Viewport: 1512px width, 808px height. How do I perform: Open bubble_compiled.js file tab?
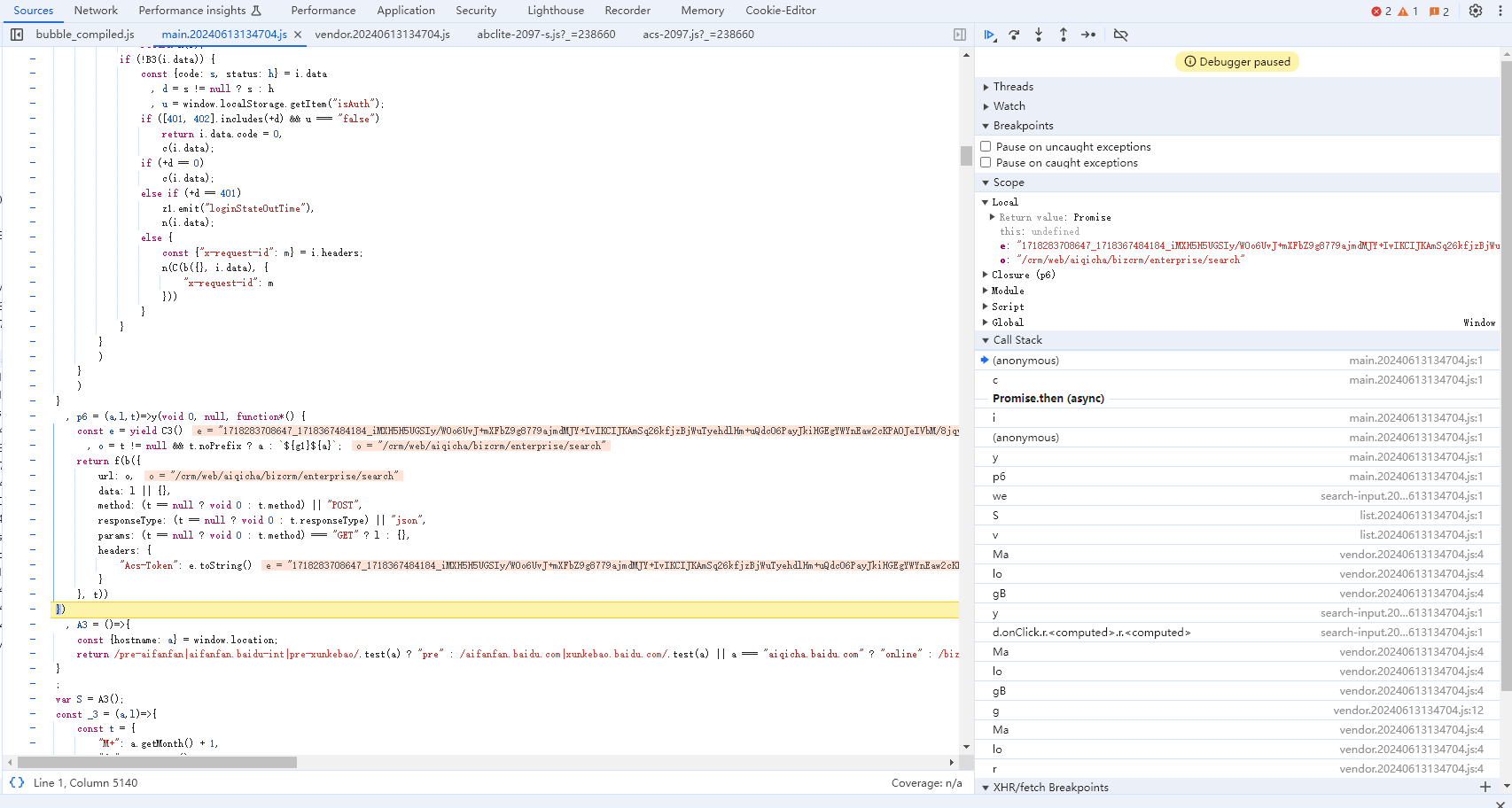pos(85,35)
